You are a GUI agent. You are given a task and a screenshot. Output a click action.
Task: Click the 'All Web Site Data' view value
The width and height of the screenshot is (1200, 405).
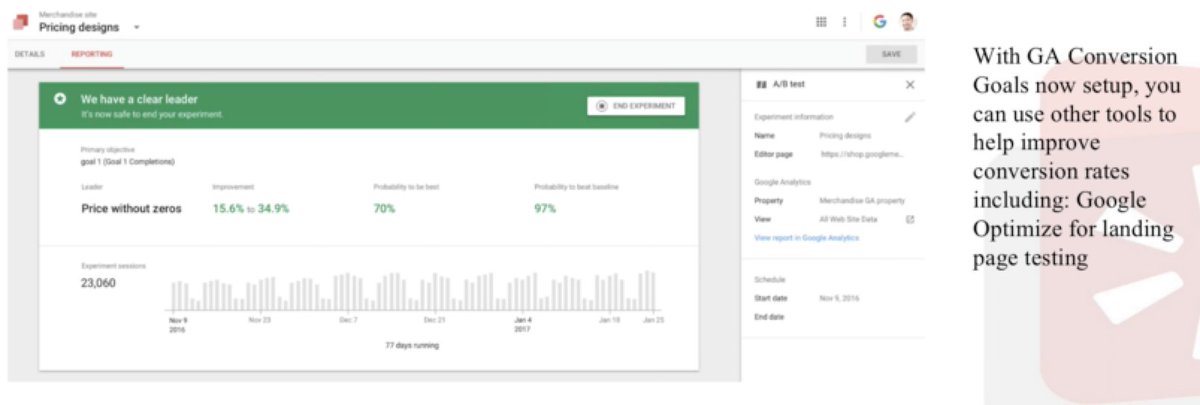pos(848,218)
